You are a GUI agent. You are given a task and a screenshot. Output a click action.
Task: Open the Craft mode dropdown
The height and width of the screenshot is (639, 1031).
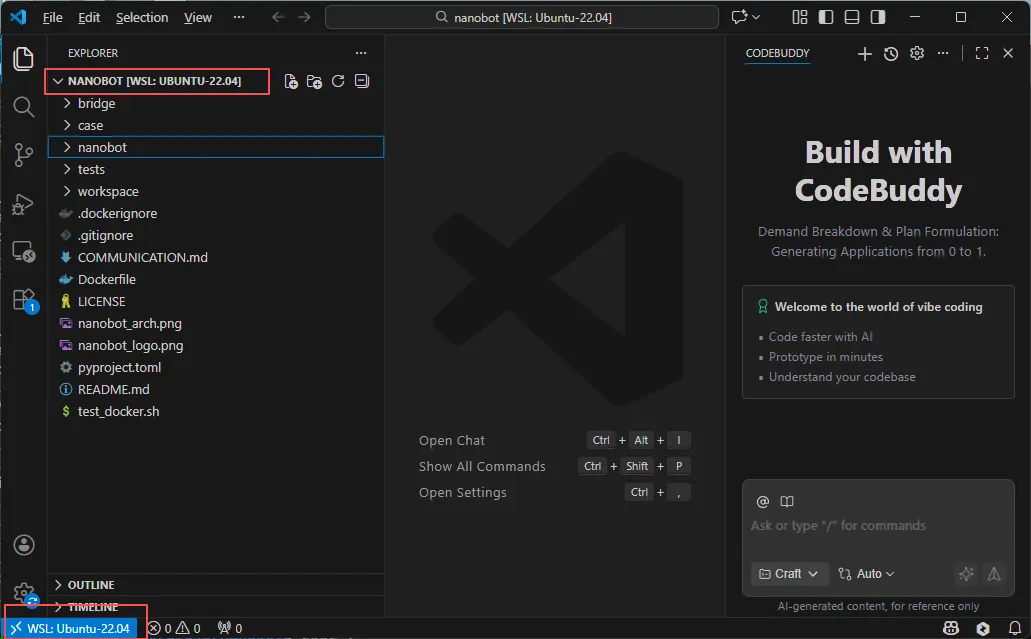(788, 574)
